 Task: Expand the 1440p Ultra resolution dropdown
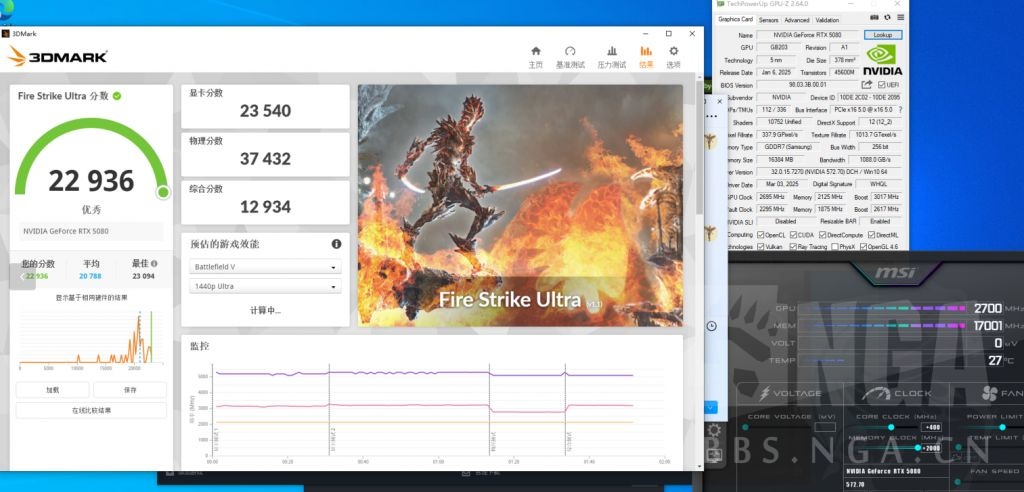(265, 287)
